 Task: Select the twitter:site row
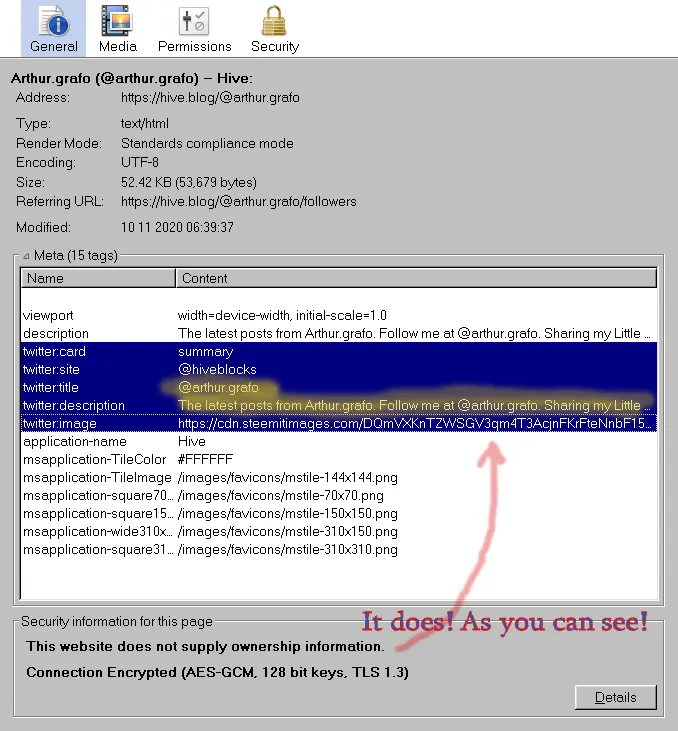(x=339, y=370)
